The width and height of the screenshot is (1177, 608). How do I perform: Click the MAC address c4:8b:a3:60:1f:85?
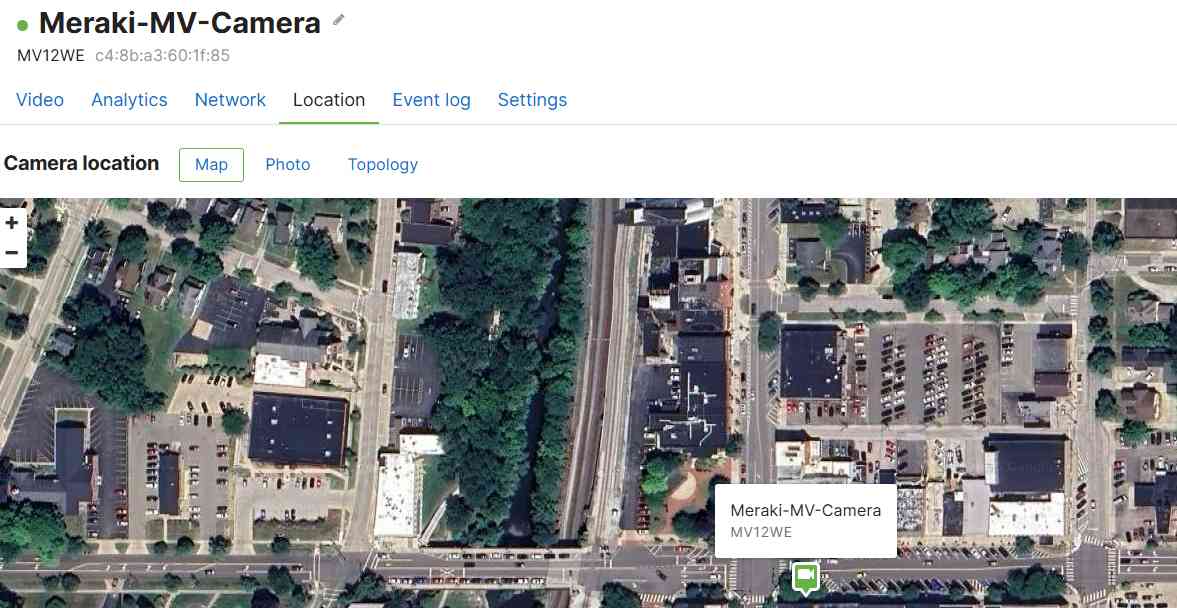[x=162, y=56]
